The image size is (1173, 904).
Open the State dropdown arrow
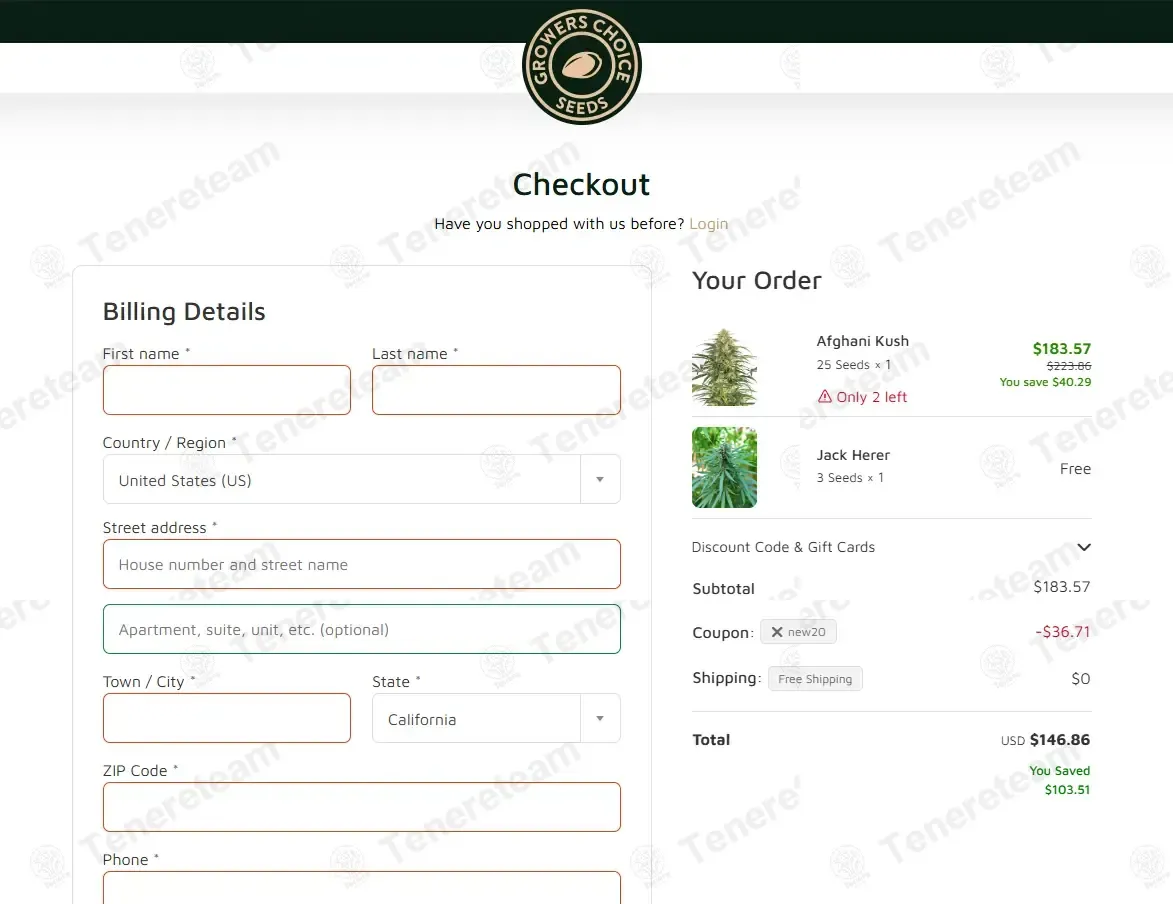(600, 718)
